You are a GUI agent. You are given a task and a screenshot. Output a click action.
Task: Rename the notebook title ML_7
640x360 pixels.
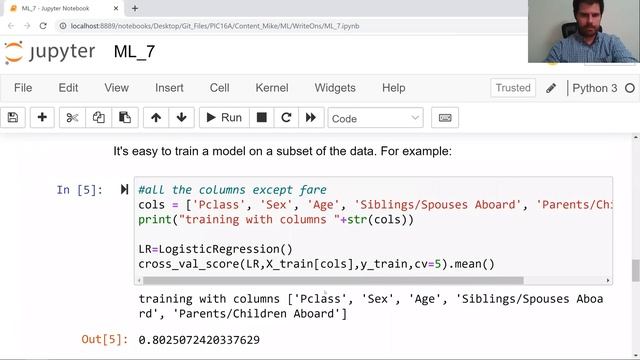(x=134, y=52)
